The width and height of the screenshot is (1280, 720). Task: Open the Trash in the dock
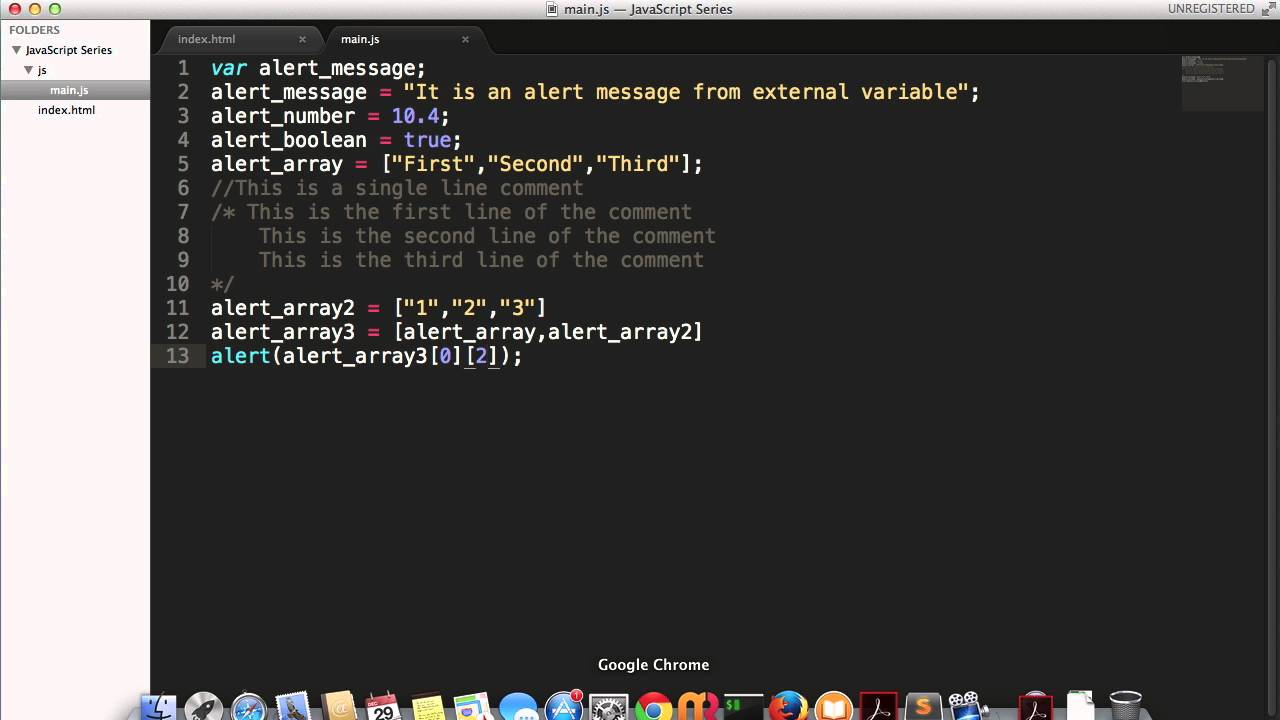pos(1125,707)
